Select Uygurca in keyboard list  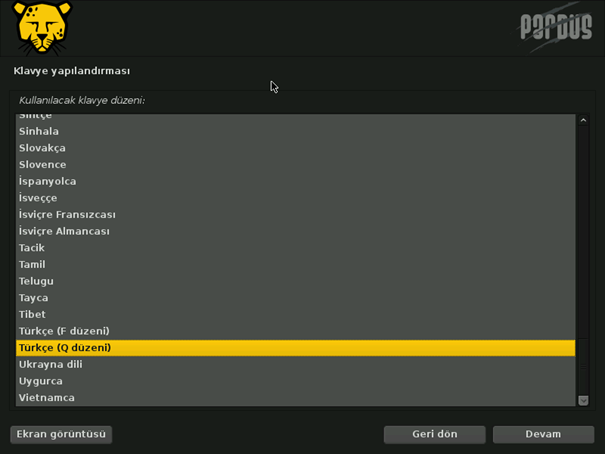[40, 381]
